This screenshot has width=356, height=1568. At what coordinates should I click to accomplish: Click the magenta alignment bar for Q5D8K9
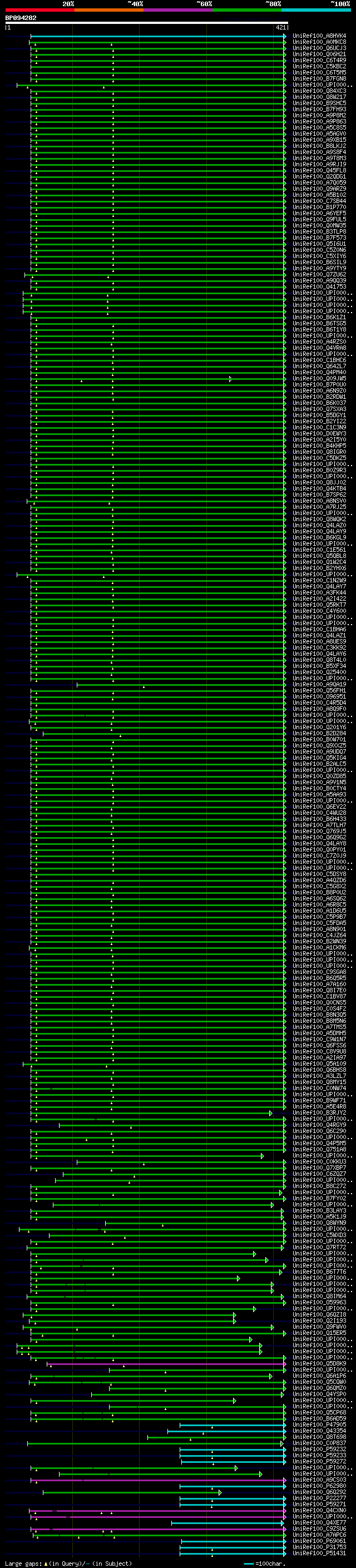click(x=166, y=1364)
